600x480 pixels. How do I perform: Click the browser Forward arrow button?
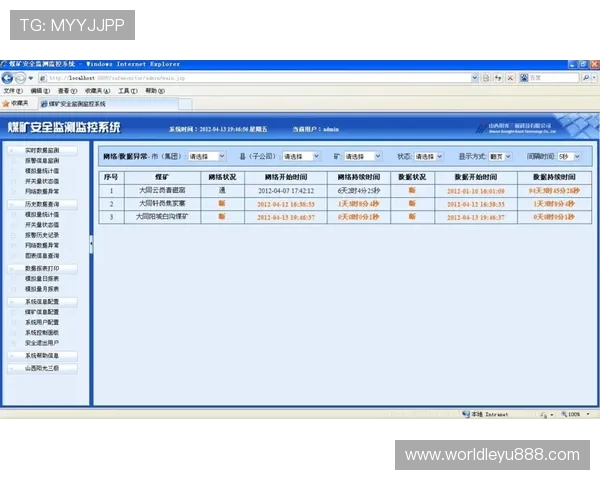[20, 78]
